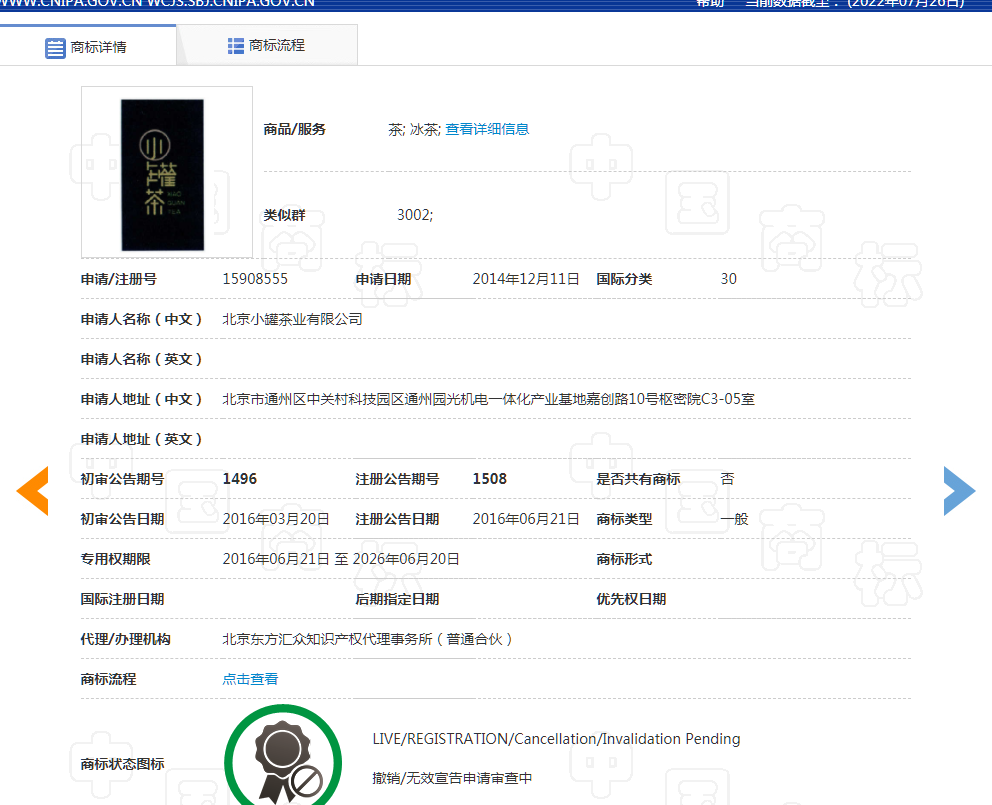This screenshot has height=805, width=992.
Task: Go to next trademark with blue arrow
Action: click(959, 491)
